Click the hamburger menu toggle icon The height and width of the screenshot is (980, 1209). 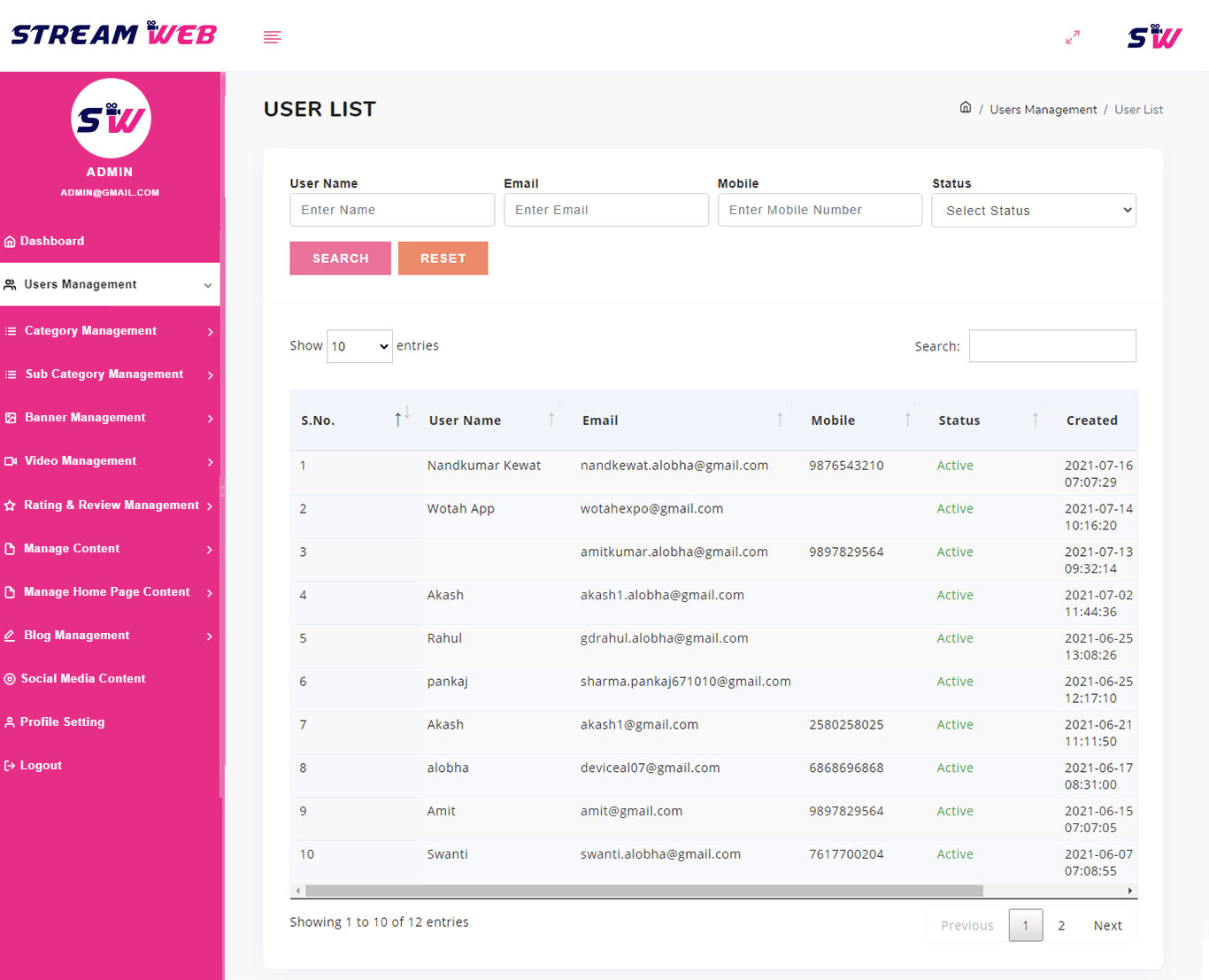(272, 37)
